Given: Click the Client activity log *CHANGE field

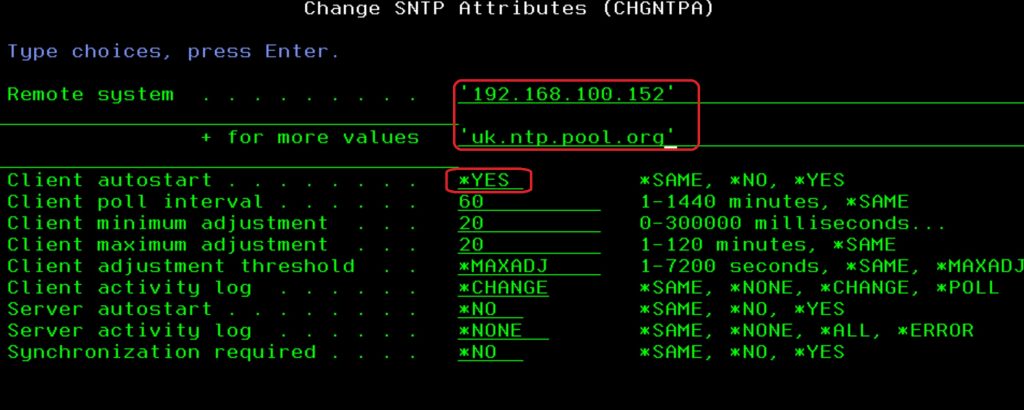Looking at the screenshot, I should tap(503, 288).
